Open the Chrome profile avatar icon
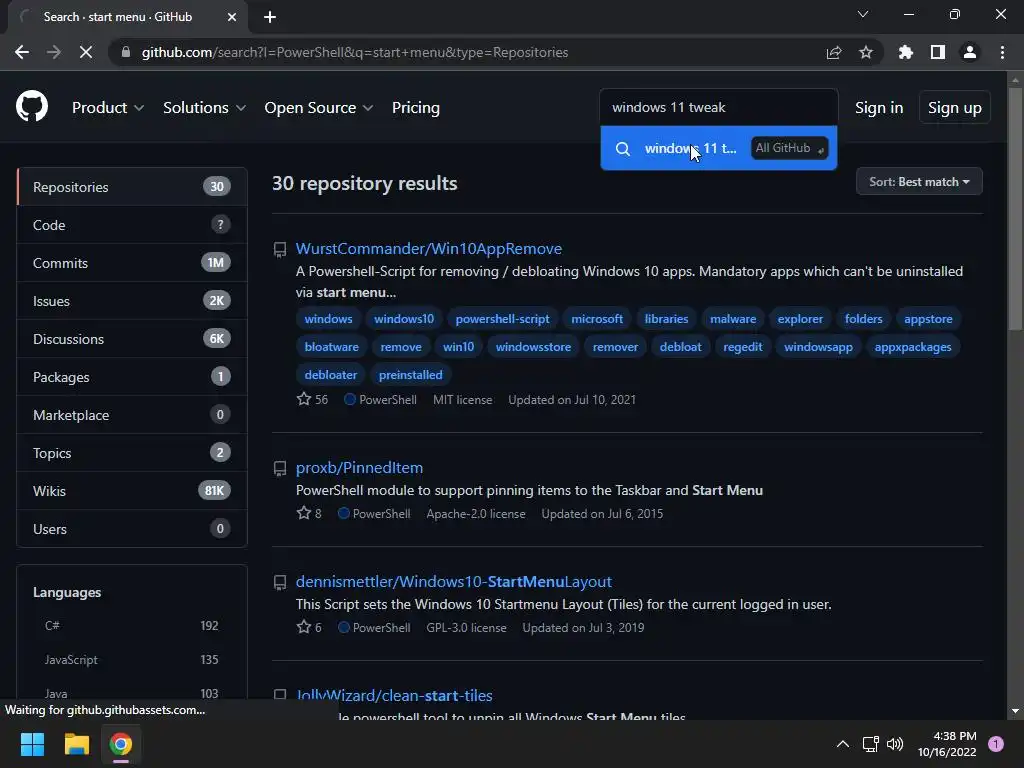1024x768 pixels. (x=970, y=52)
